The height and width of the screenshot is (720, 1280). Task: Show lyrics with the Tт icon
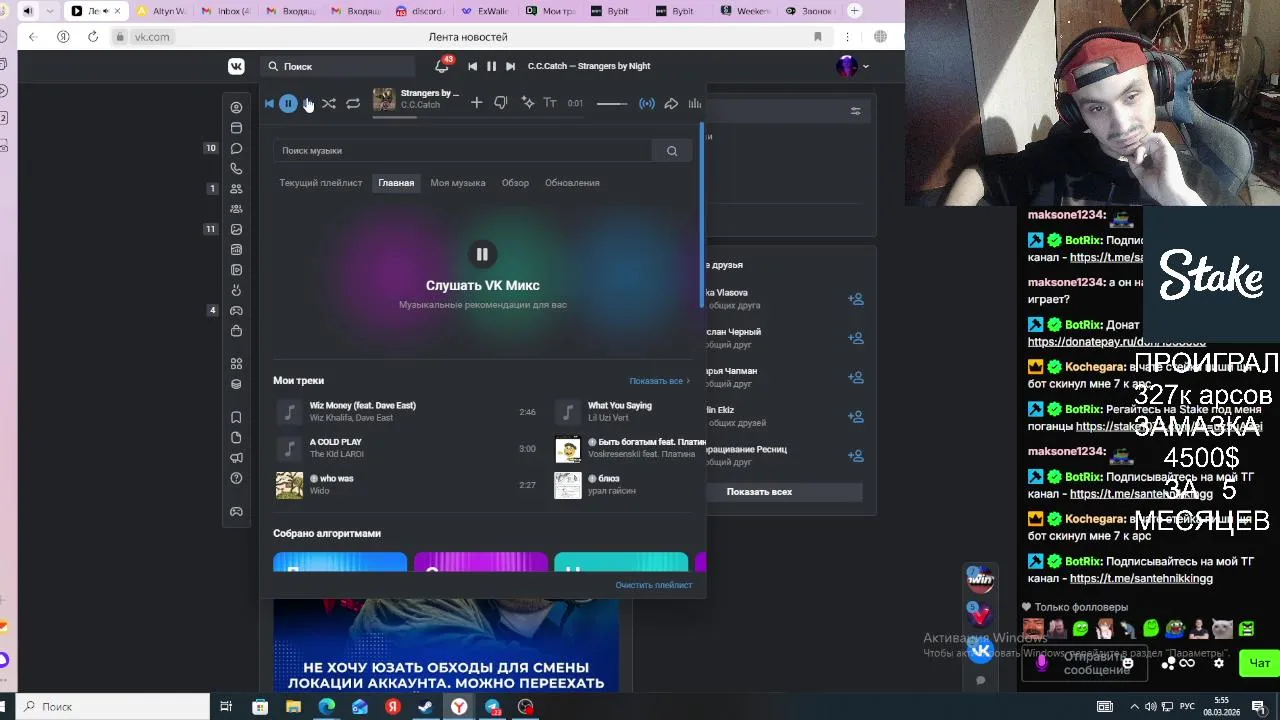tap(550, 103)
